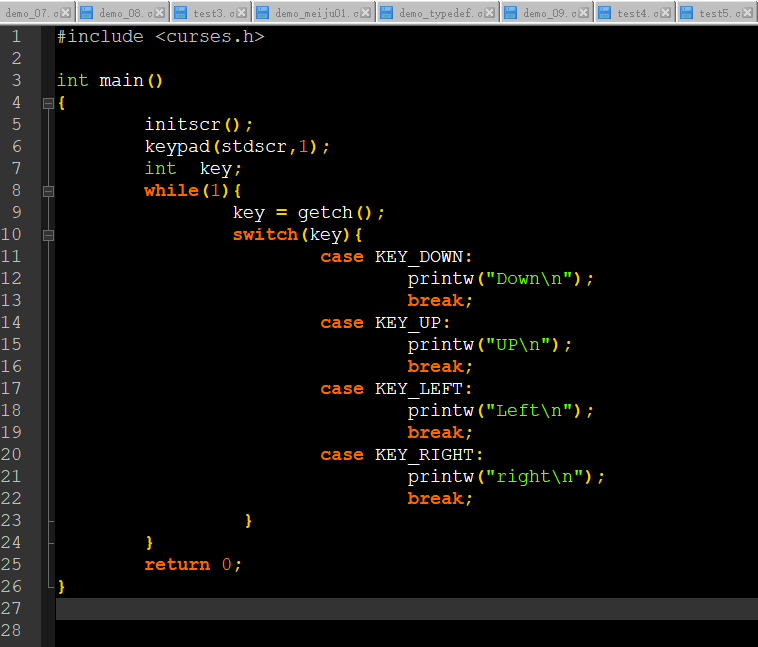Screen dimensions: 758x647
Task: Click line number 1 in the margin
Action: pos(16,37)
